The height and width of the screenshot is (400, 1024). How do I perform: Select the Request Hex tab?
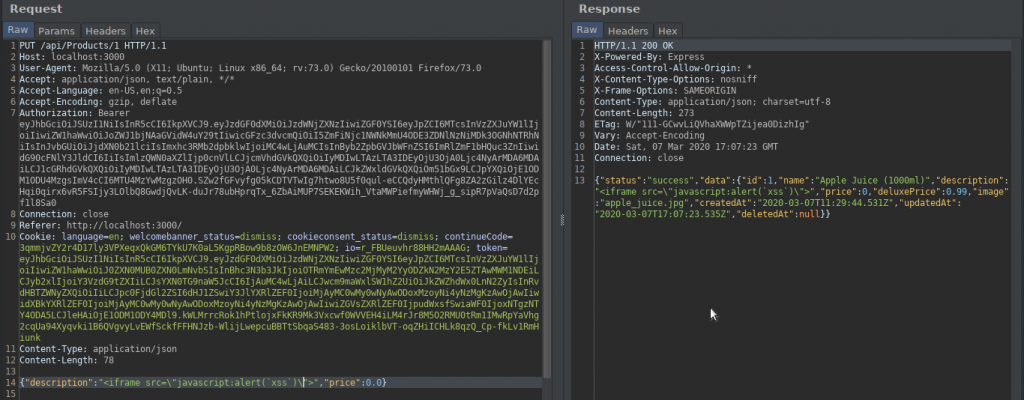[144, 31]
